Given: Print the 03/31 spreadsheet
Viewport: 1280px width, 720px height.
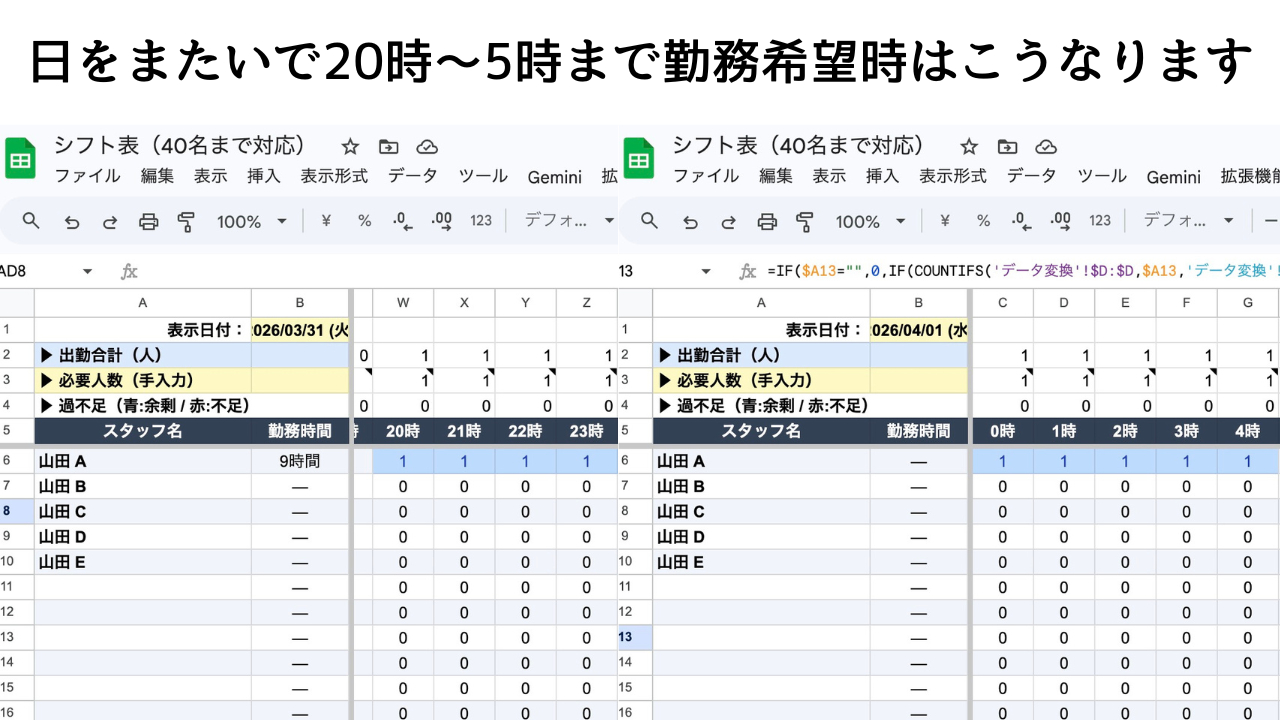Looking at the screenshot, I should click(148, 222).
